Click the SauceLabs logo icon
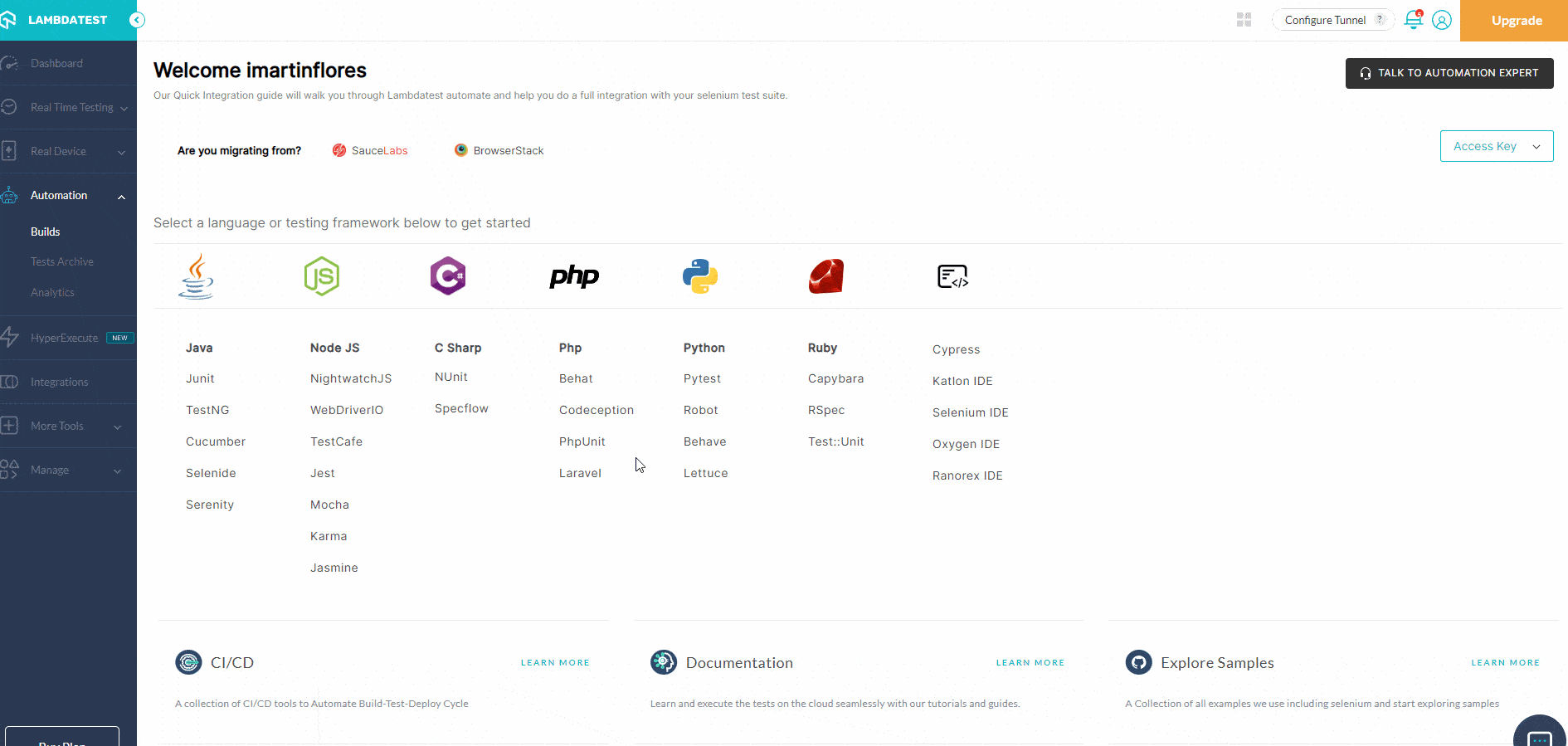This screenshot has height=746, width=1568. pyautogui.click(x=339, y=150)
